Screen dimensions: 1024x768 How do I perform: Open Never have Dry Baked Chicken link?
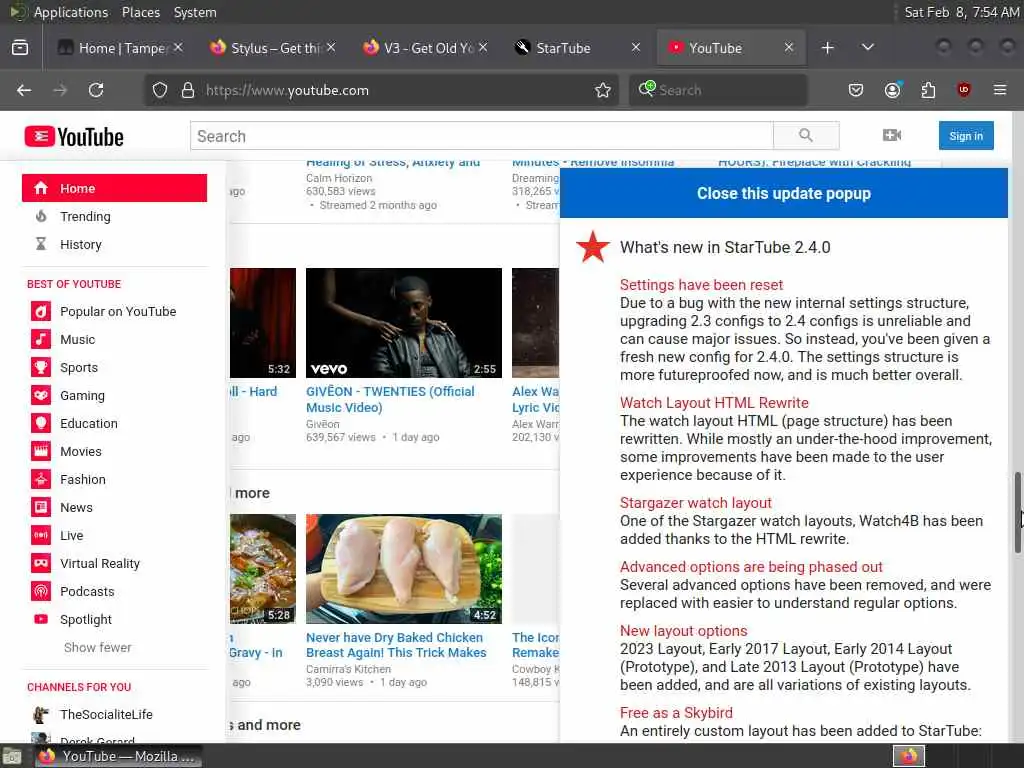(396, 645)
